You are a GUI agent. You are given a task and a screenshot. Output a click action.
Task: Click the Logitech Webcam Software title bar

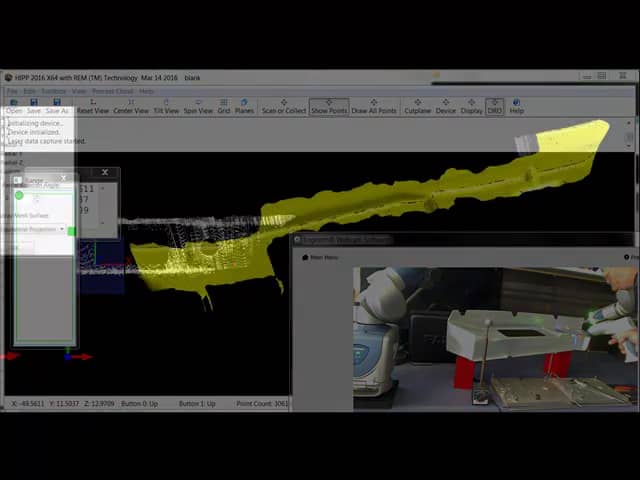(x=465, y=240)
